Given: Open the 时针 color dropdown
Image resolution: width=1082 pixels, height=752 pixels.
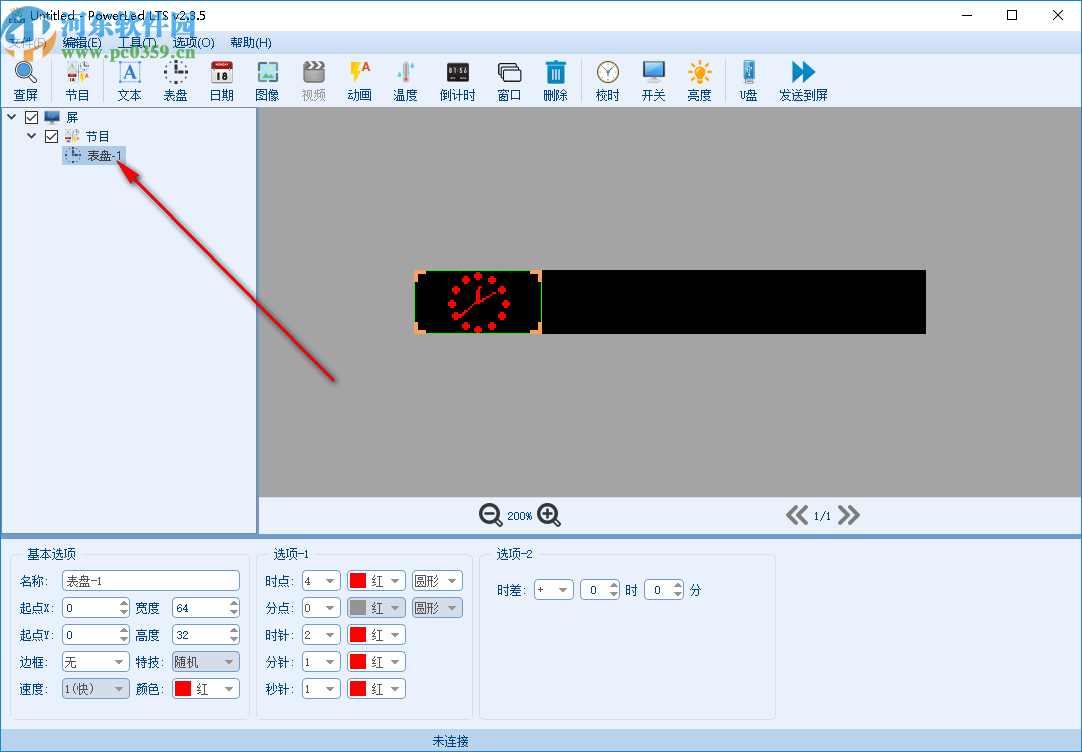Looking at the screenshot, I should [376, 635].
